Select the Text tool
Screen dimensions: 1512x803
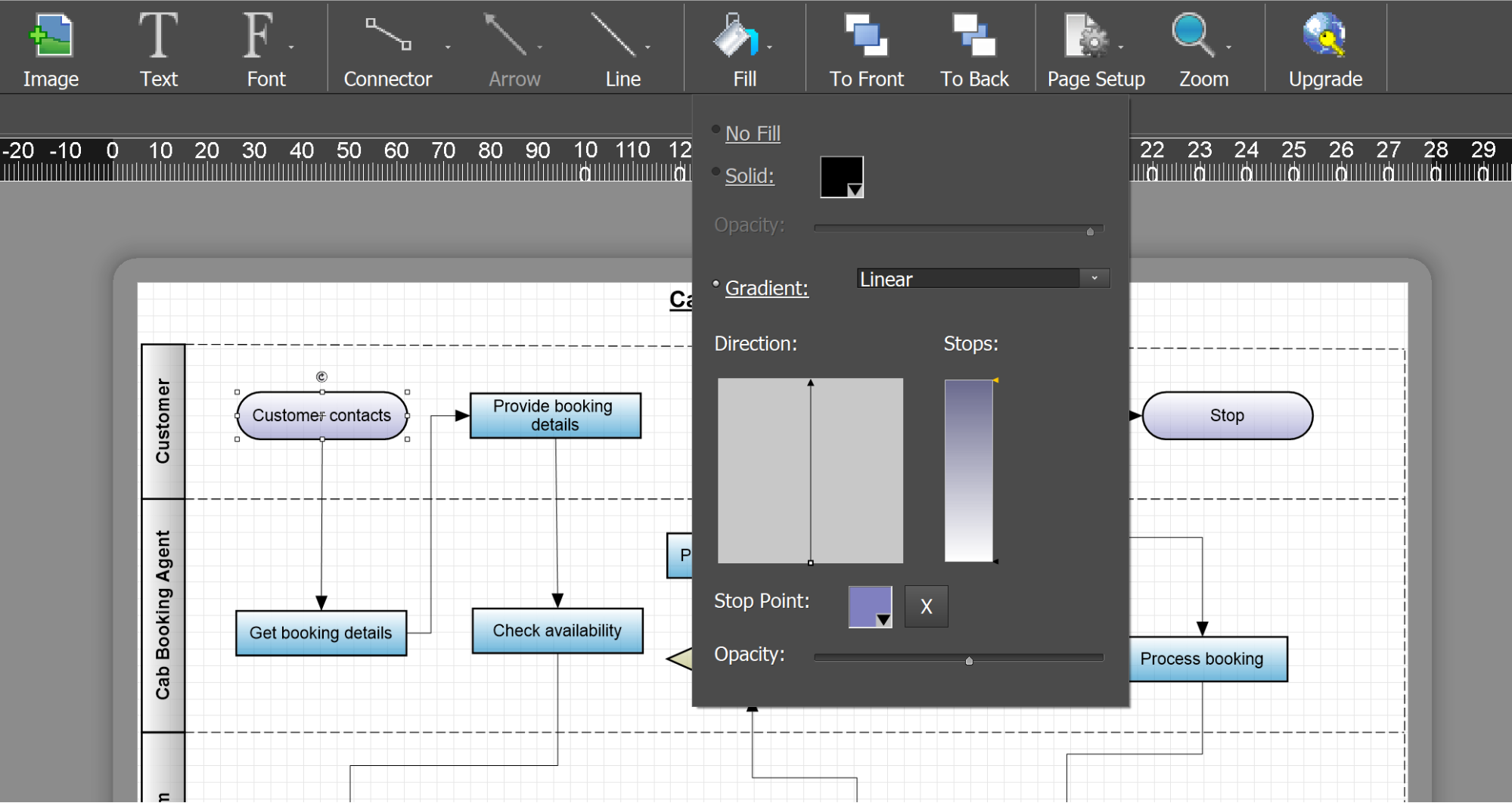tap(158, 45)
